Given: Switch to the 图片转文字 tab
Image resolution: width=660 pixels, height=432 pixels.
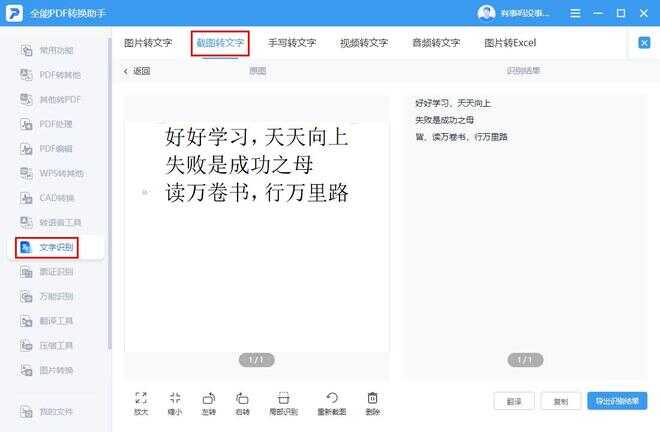Looking at the screenshot, I should (148, 43).
